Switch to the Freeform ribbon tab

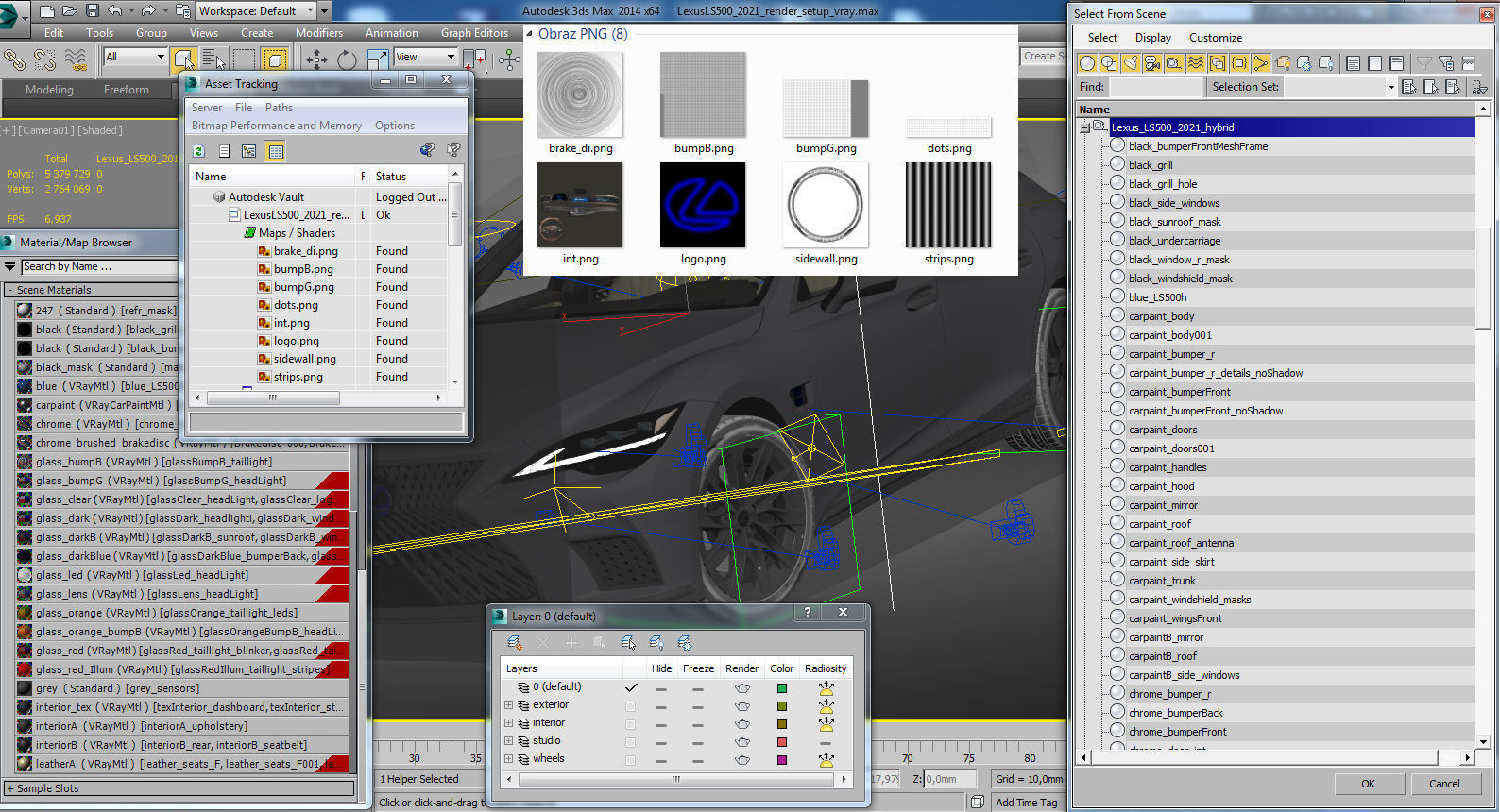click(127, 90)
